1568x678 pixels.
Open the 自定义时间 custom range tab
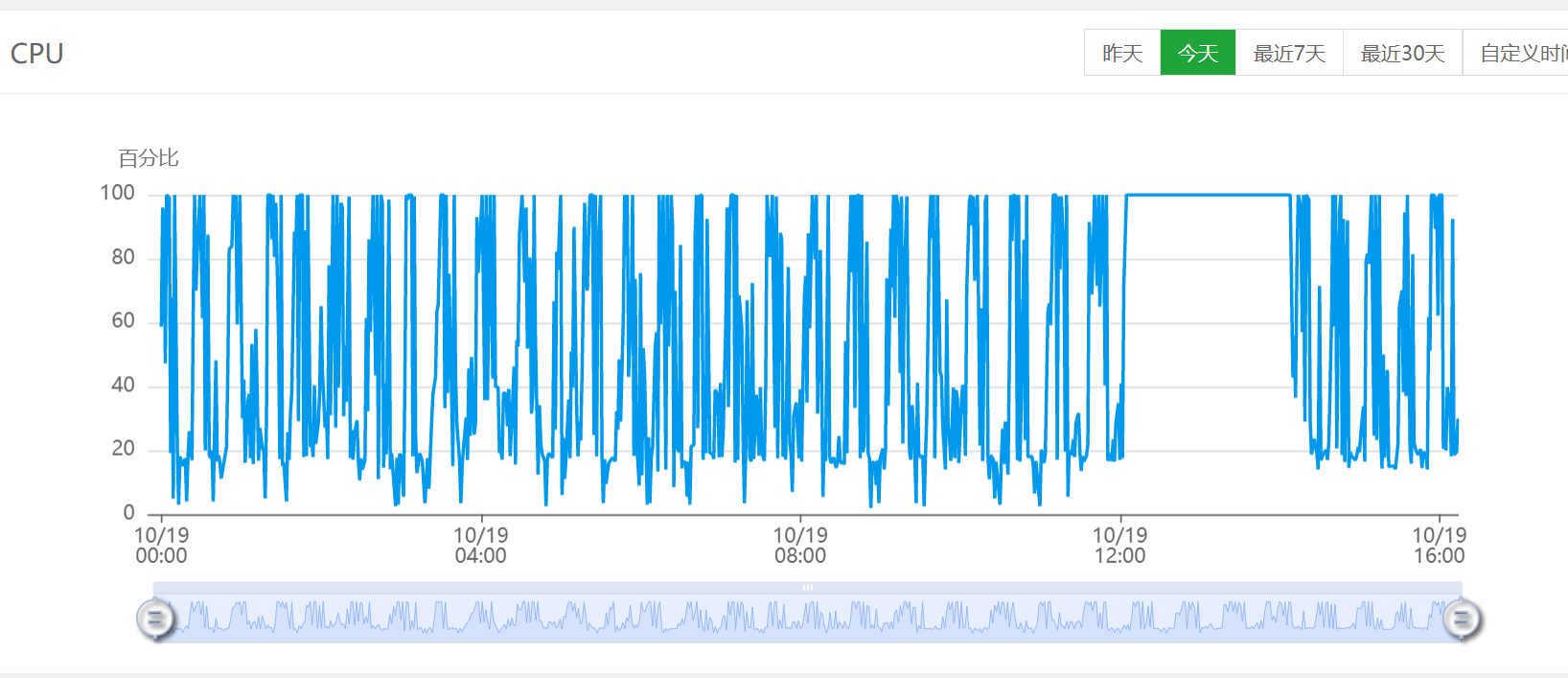[x=1516, y=53]
